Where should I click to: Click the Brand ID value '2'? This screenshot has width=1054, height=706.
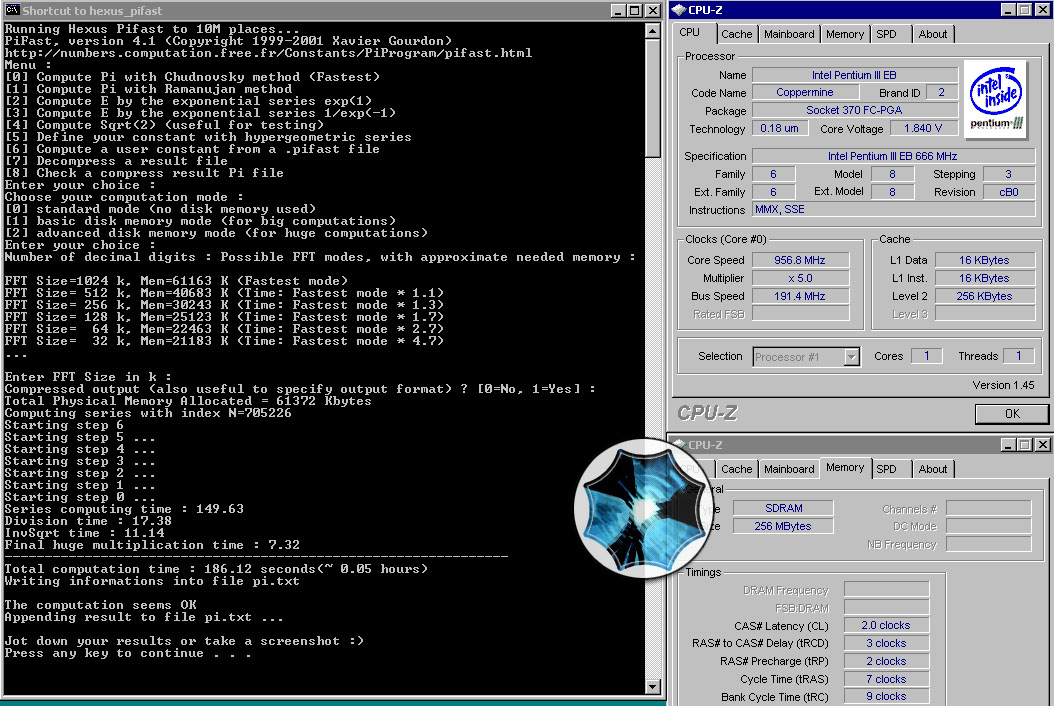click(x=941, y=92)
